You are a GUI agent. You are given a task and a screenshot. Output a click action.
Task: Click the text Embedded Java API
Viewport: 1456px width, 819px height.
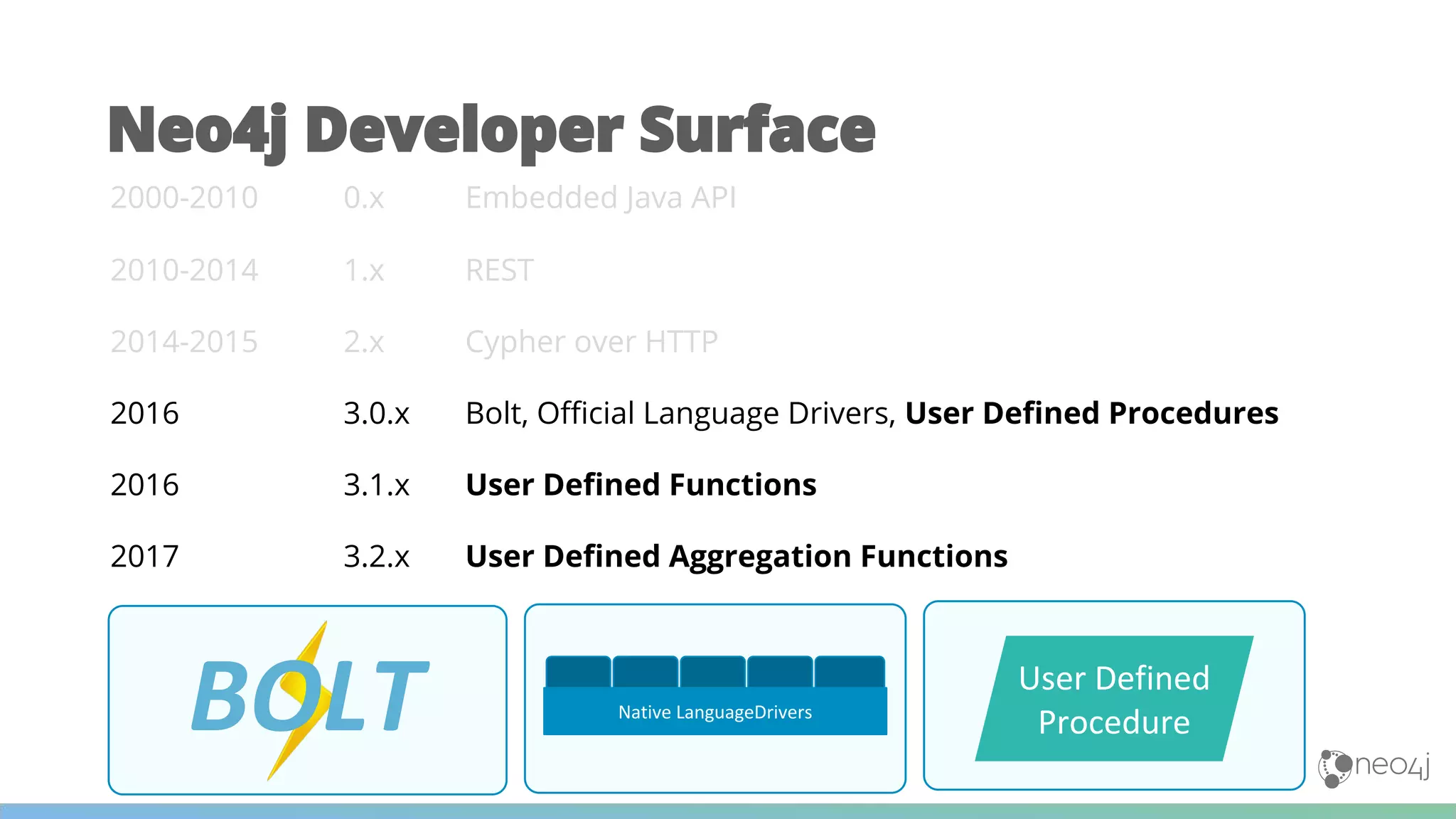click(601, 198)
